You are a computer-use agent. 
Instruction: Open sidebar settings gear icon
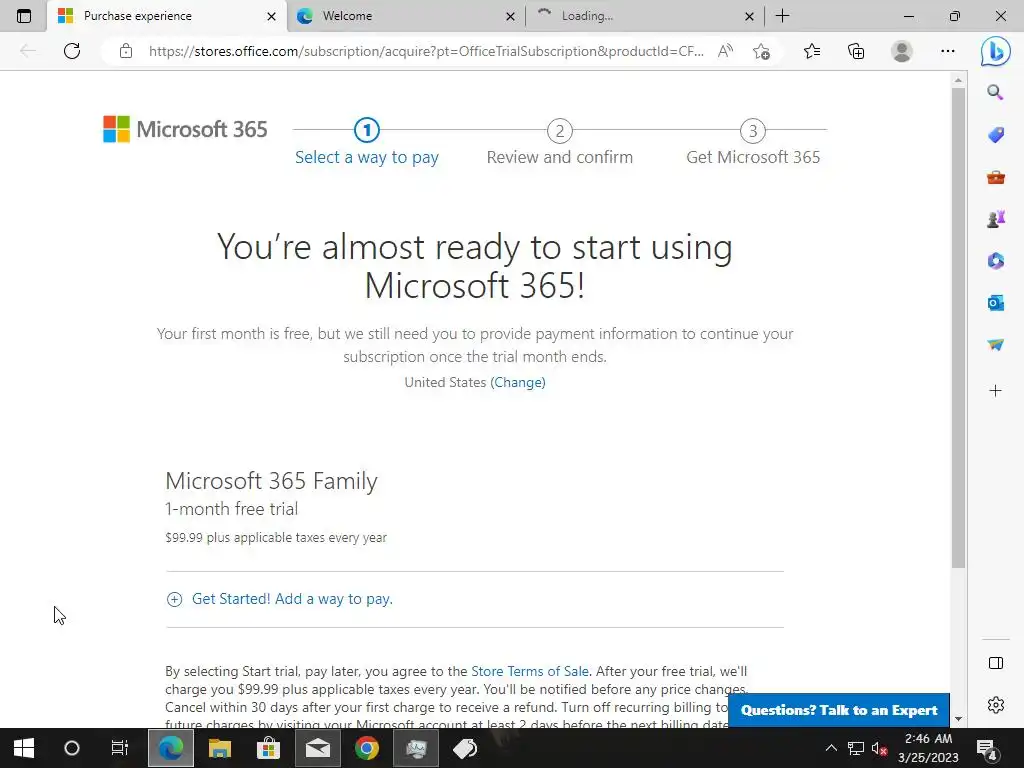[x=995, y=705]
